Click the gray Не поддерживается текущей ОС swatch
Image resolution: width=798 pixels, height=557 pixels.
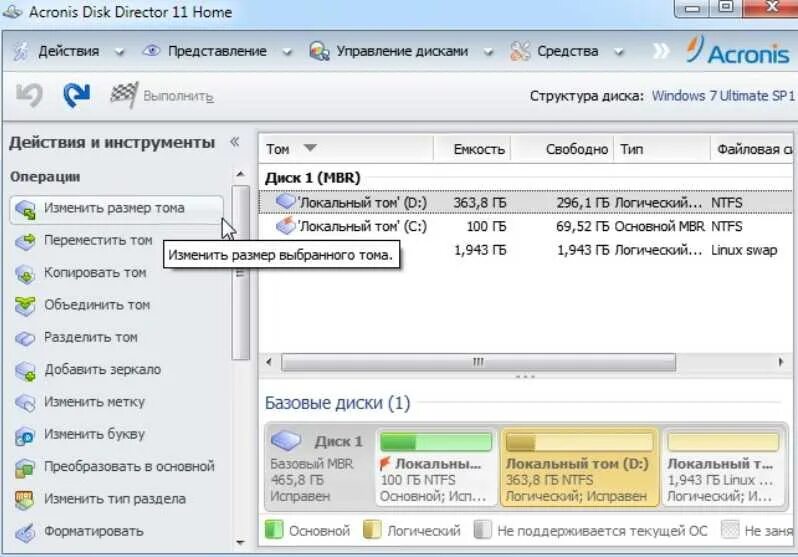482,530
